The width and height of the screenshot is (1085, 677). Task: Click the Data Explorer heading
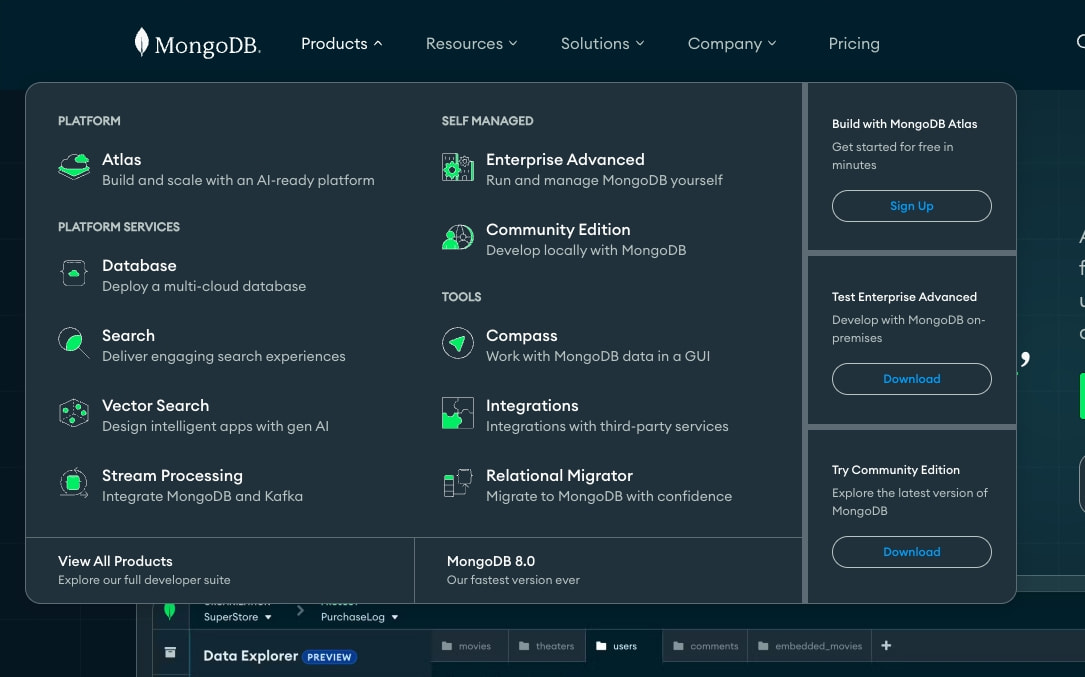(250, 656)
